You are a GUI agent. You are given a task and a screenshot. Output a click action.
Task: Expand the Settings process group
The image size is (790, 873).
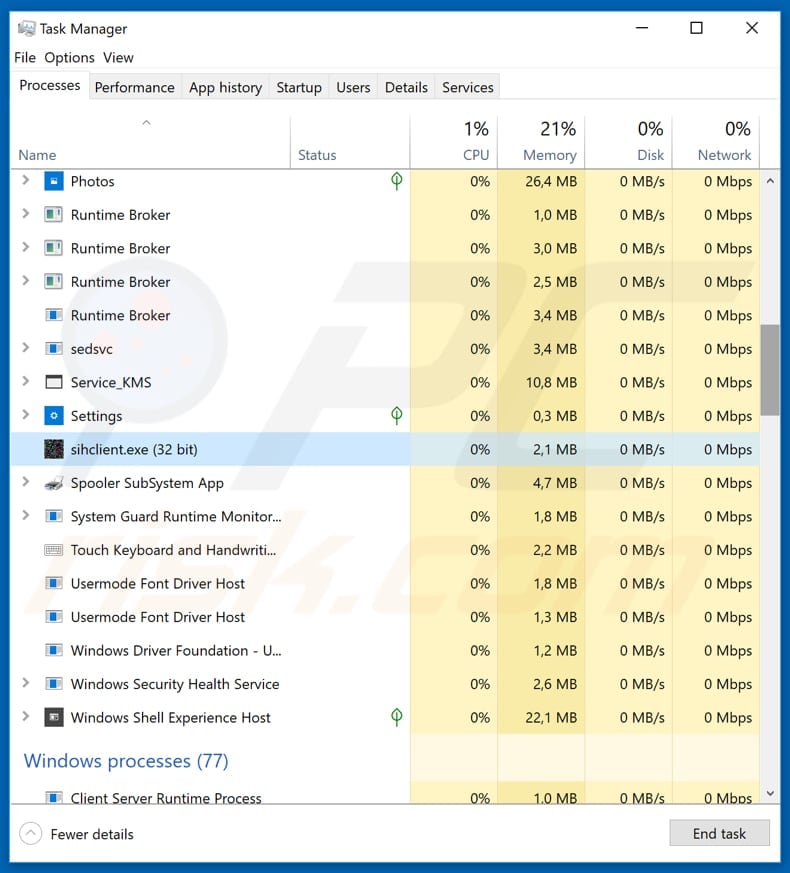tap(25, 415)
